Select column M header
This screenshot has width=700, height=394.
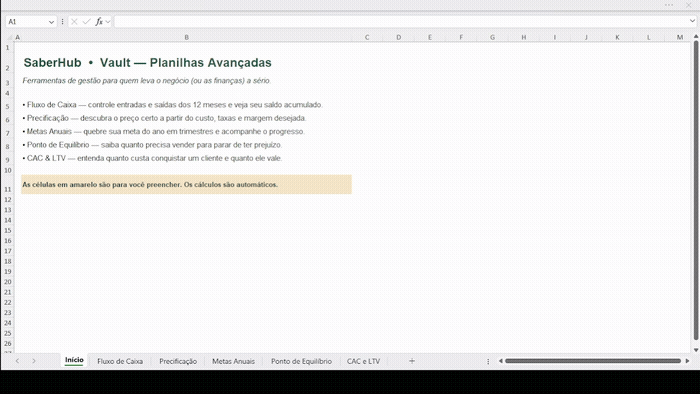pos(679,37)
